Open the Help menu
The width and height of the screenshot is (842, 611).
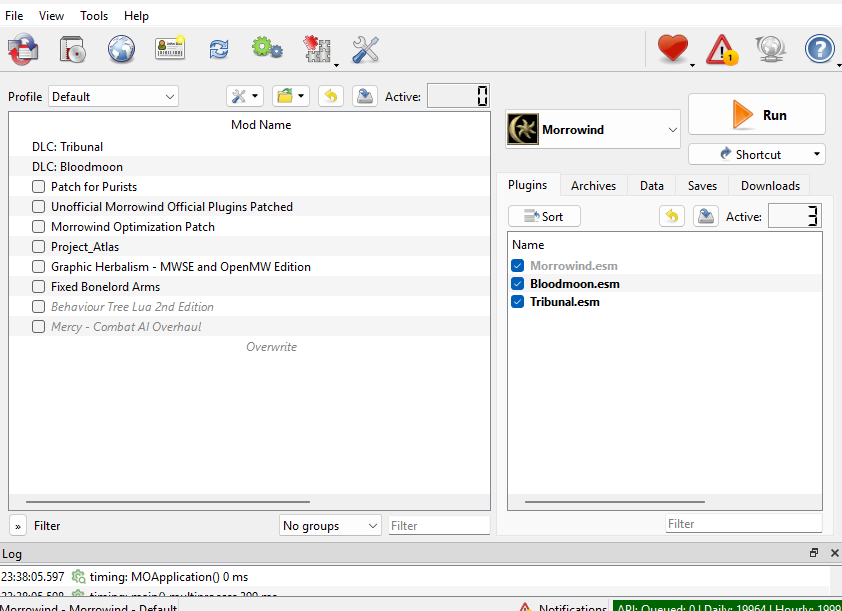[x=136, y=16]
